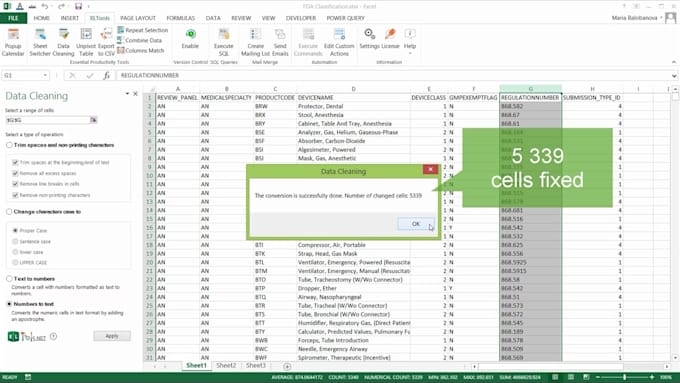680x383 pixels.
Task: Expand the formula bar
Action: pos(674,75)
